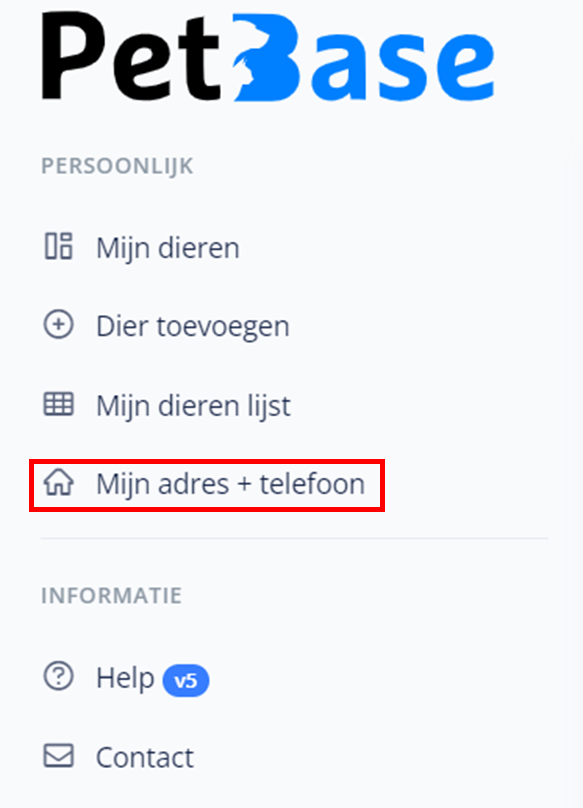Open the Help text link
This screenshot has height=808, width=583.
[125, 677]
